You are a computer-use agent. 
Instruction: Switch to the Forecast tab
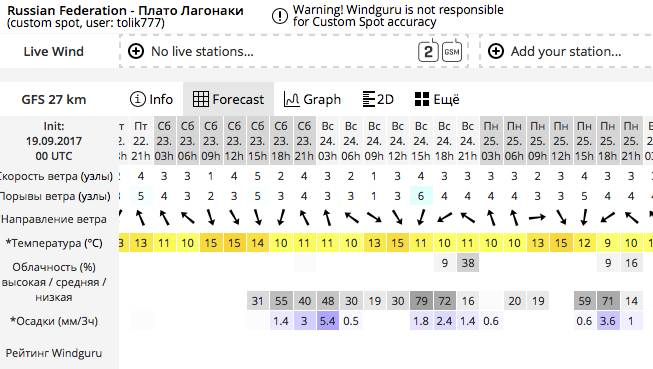tap(228, 99)
